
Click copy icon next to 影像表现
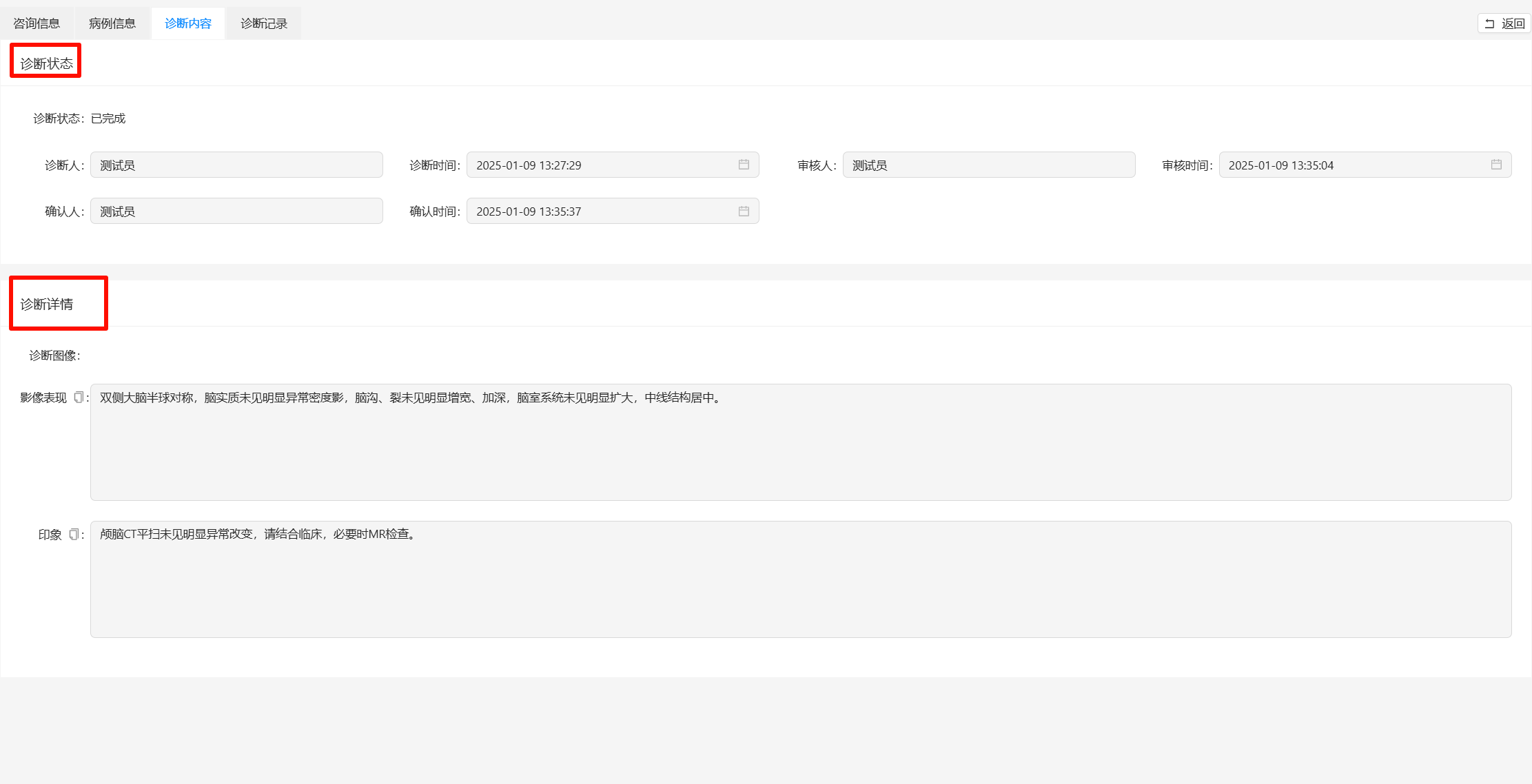point(79,398)
